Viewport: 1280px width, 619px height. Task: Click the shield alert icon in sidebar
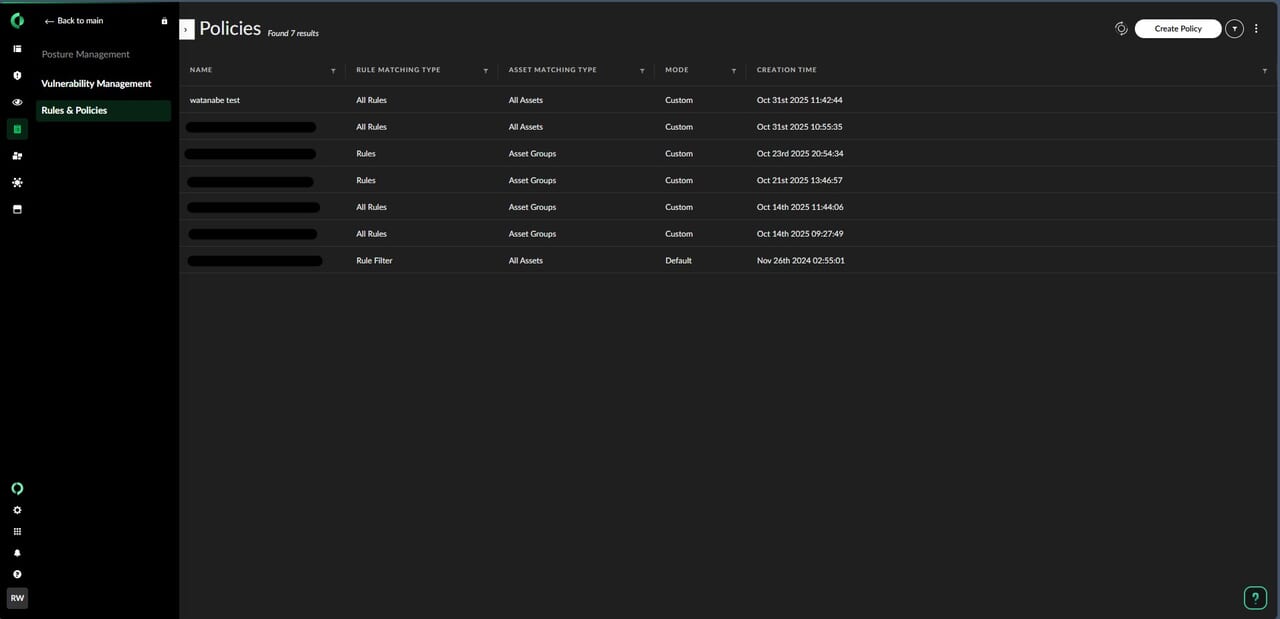pos(17,75)
